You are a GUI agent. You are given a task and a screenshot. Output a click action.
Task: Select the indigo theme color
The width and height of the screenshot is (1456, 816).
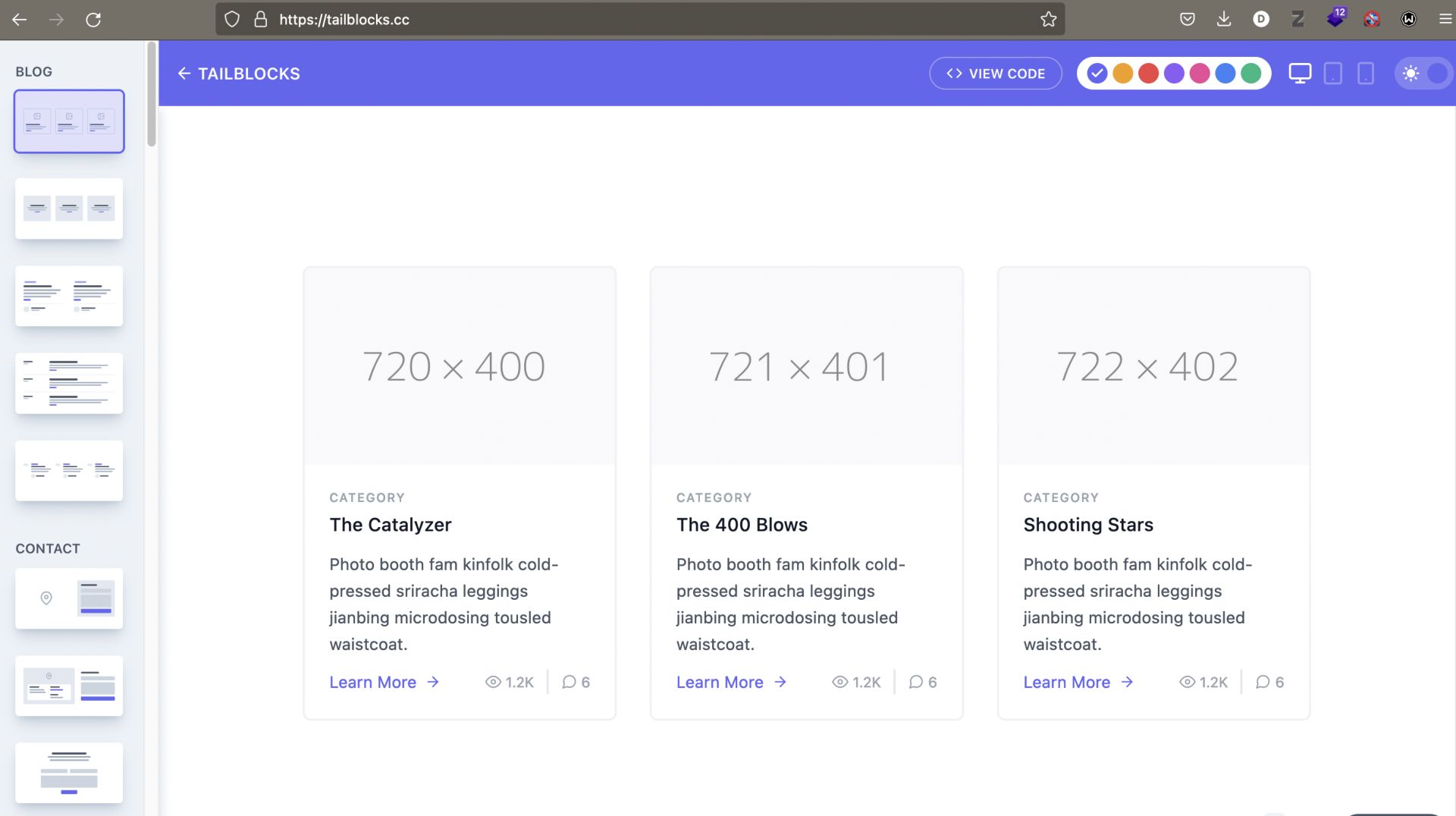[x=1097, y=74]
